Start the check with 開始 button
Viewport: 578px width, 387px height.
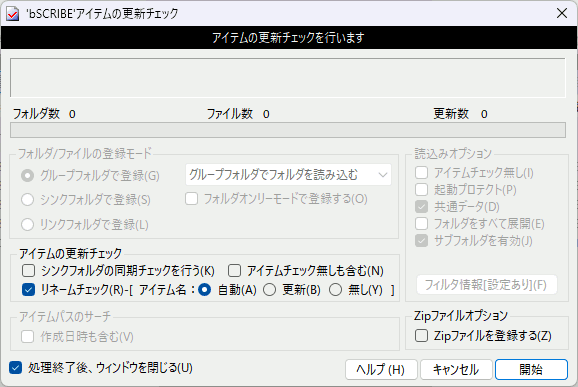coord(531,369)
